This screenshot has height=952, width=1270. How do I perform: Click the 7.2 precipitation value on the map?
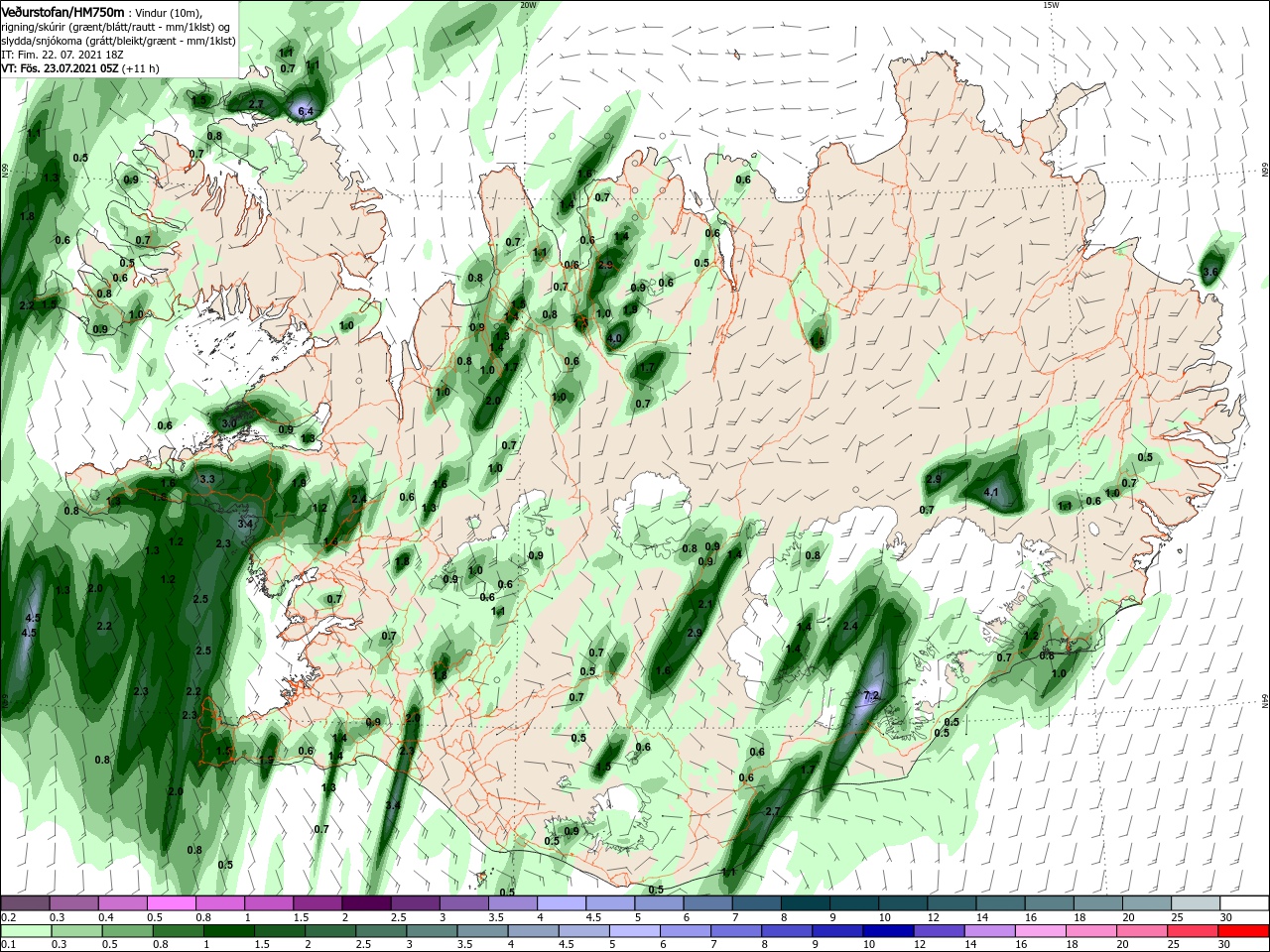pyautogui.click(x=871, y=695)
